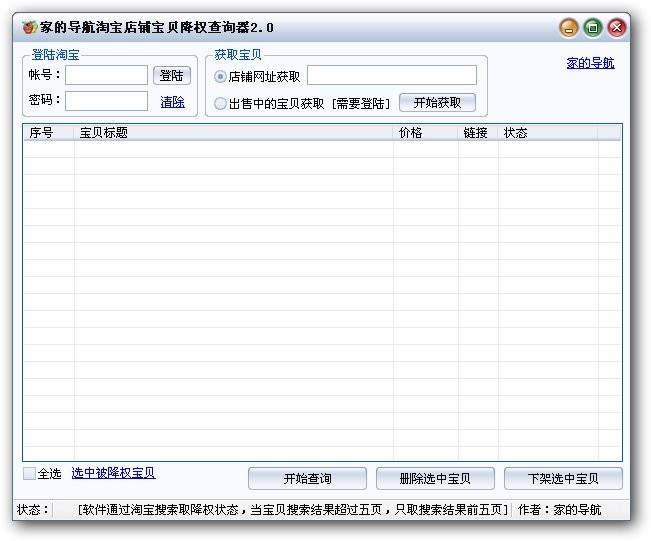Click the 开始获取 button
651x541 pixels.
point(437,103)
